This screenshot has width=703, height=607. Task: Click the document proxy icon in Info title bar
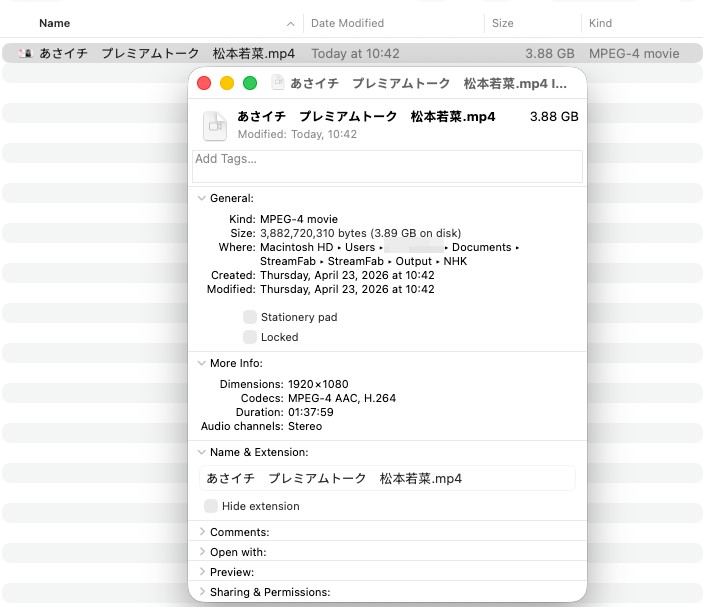pyautogui.click(x=278, y=83)
